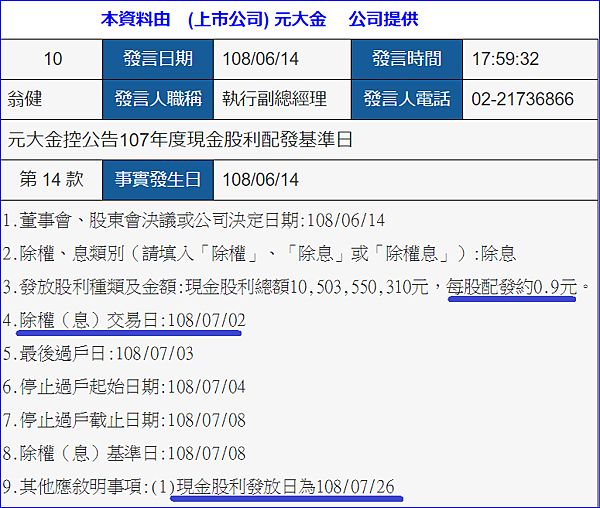This screenshot has width=600, height=508.
Task: Click the 發言日期 header cell
Action: point(158,59)
